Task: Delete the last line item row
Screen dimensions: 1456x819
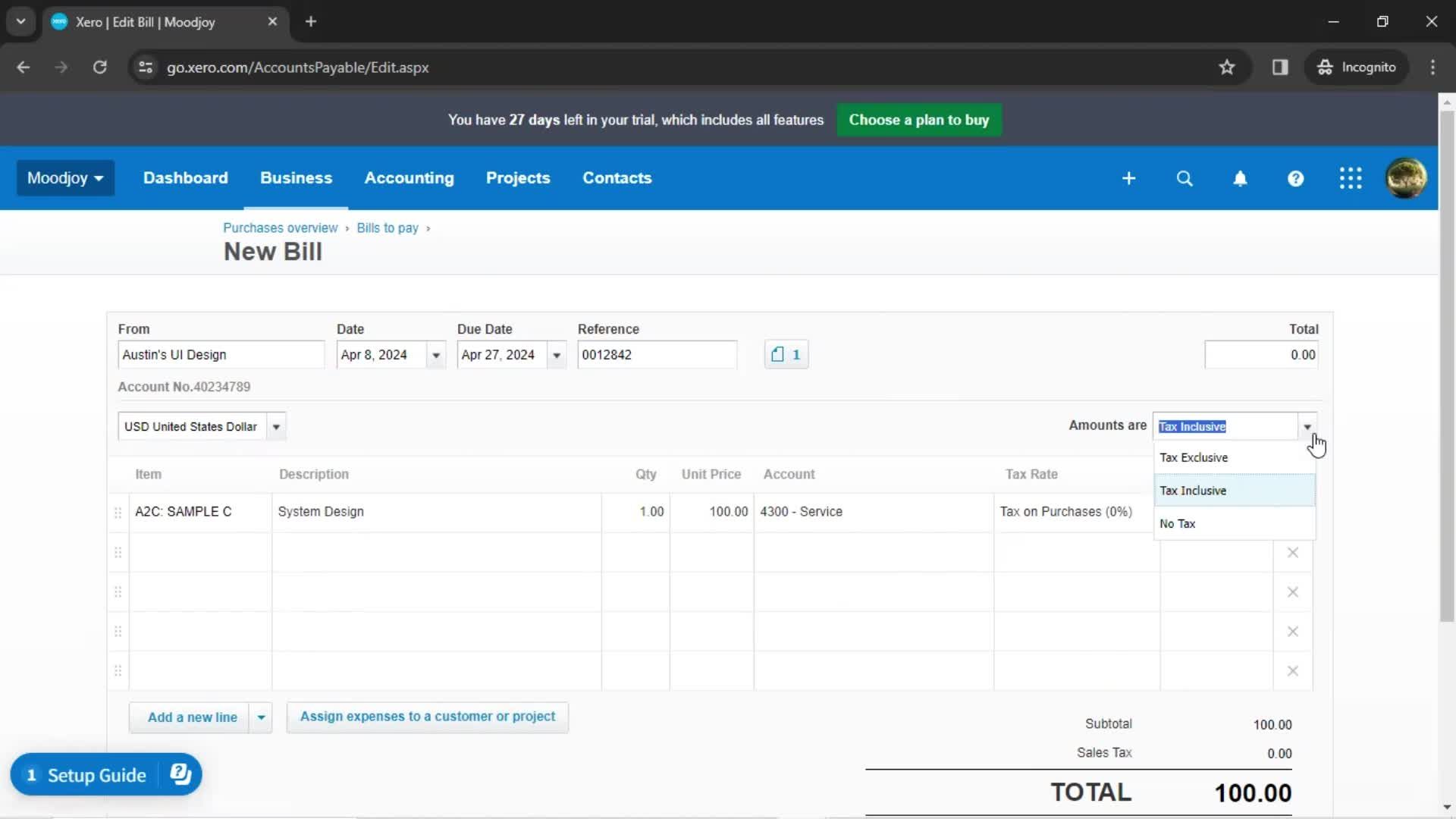Action: tap(1293, 671)
